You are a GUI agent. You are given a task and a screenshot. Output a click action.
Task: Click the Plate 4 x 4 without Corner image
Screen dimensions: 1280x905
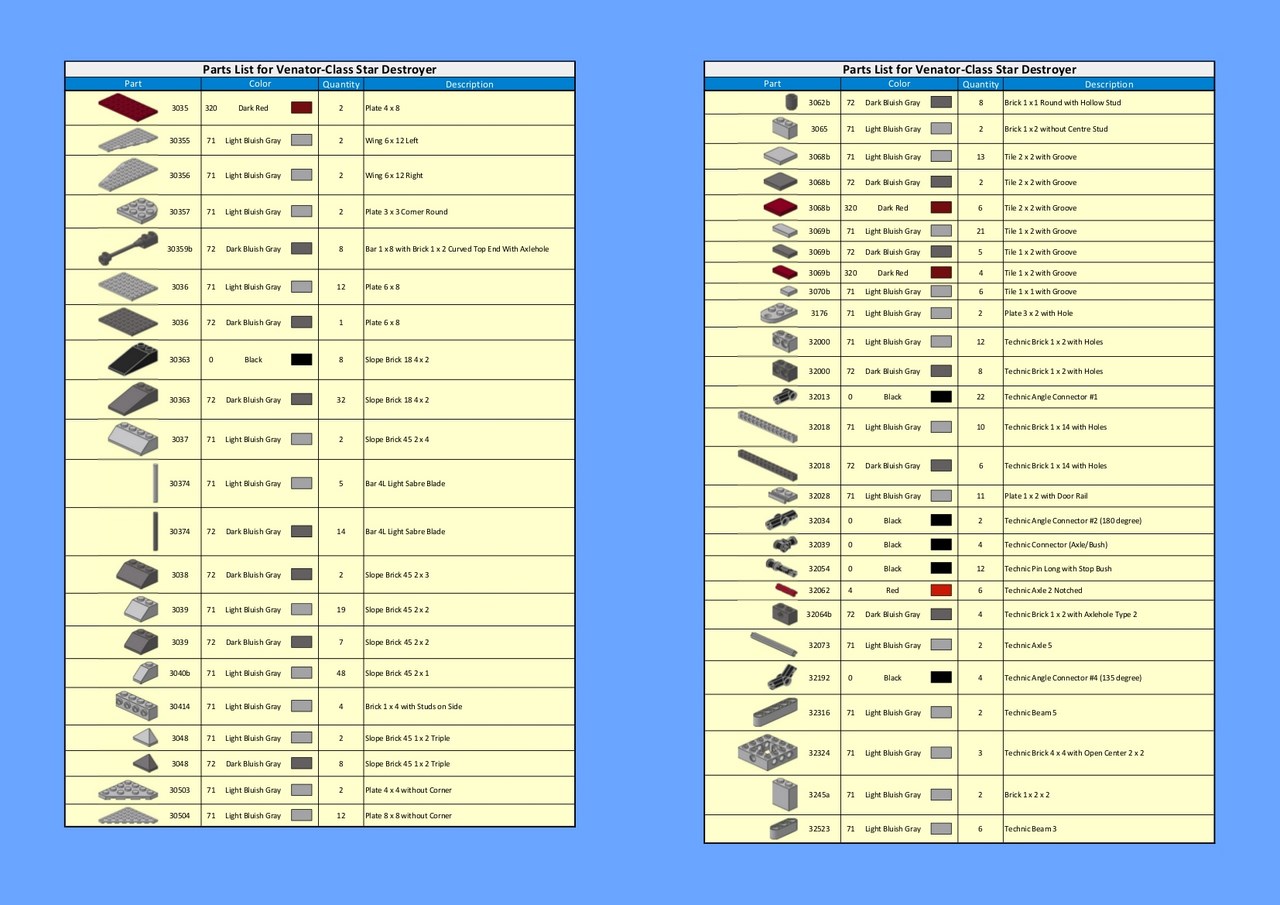(x=128, y=790)
